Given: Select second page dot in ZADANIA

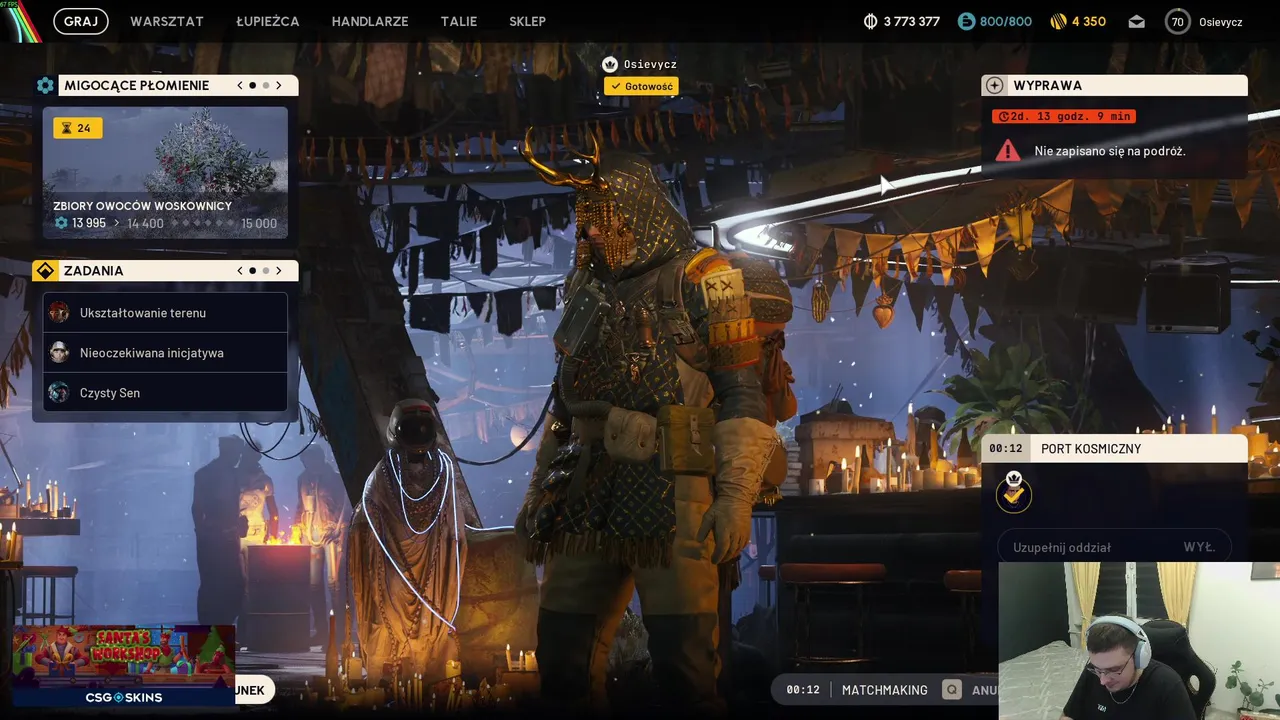Looking at the screenshot, I should [x=265, y=271].
